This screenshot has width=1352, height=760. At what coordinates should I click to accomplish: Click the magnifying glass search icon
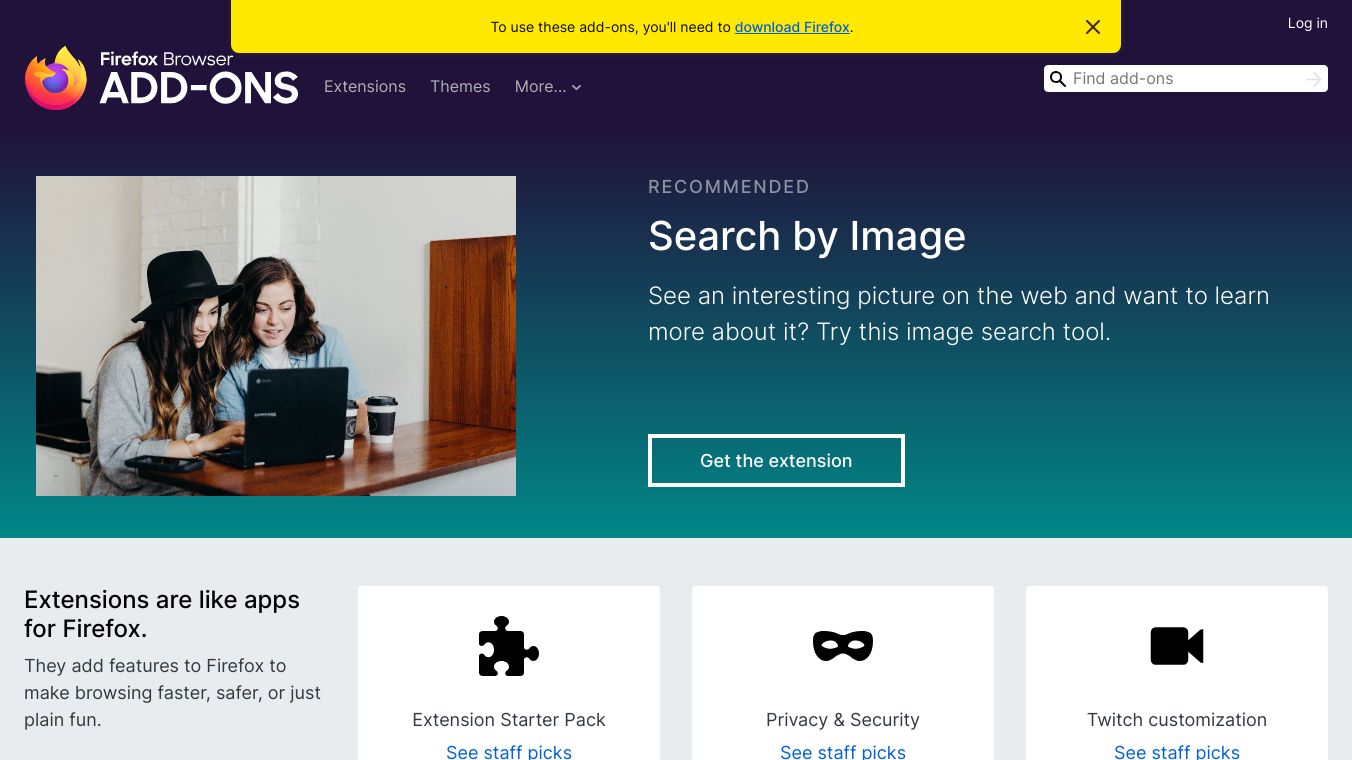coord(1058,79)
